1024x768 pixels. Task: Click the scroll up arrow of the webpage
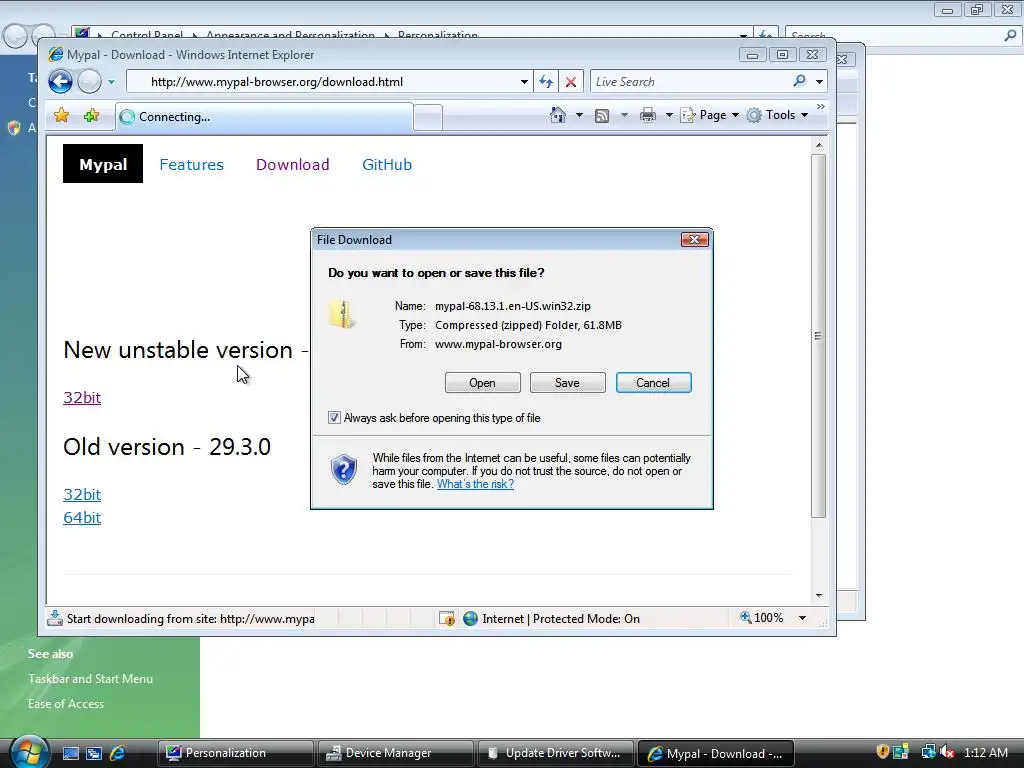pyautogui.click(x=818, y=144)
